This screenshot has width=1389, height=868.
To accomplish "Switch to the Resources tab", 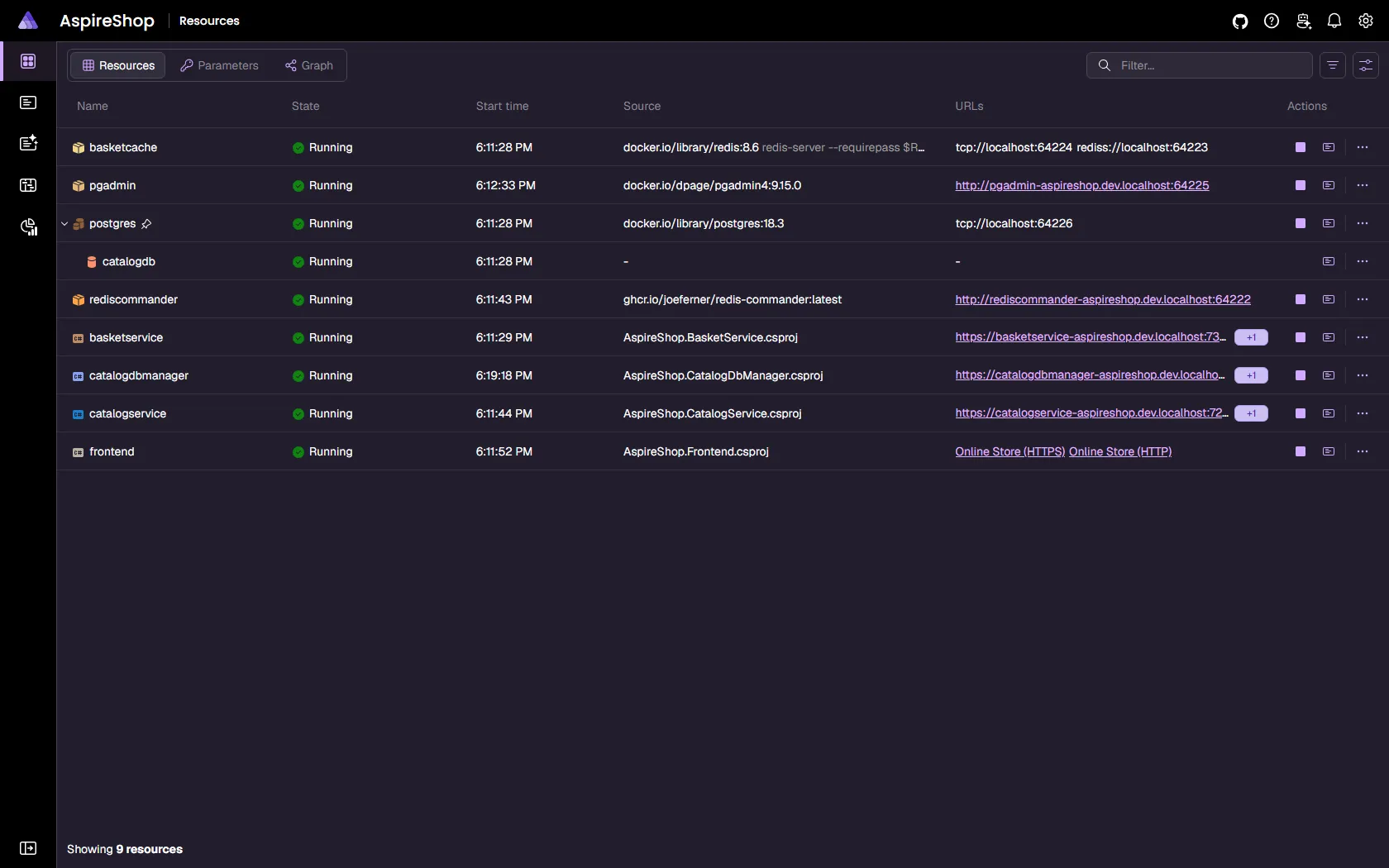I will pyautogui.click(x=118, y=65).
